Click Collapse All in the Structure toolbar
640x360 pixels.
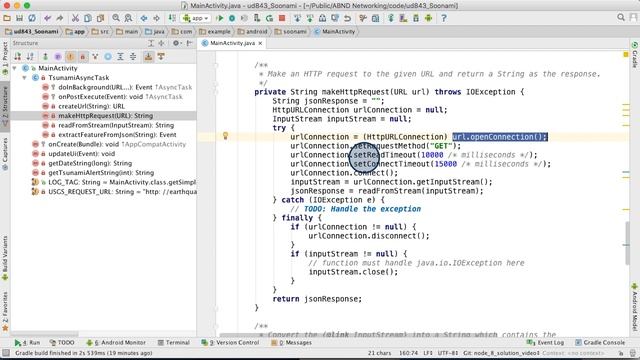pyautogui.click(x=133, y=57)
